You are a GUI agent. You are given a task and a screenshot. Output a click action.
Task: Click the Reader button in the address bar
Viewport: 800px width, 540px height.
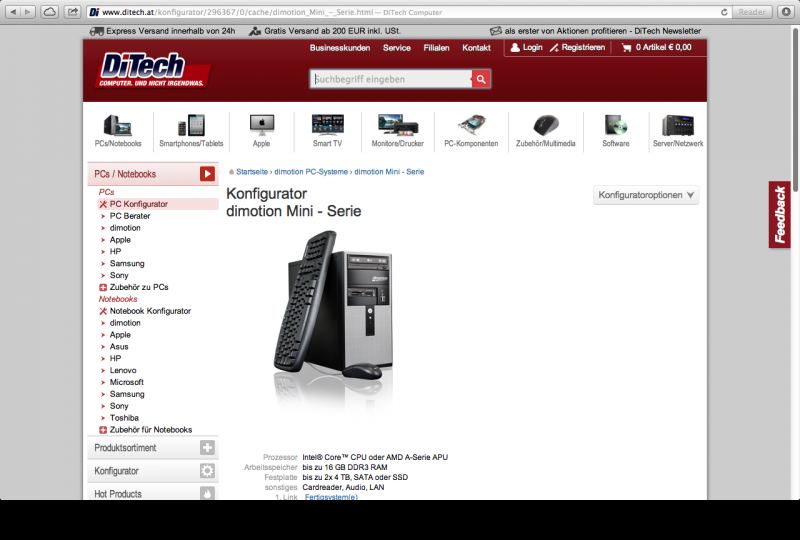tap(752, 12)
